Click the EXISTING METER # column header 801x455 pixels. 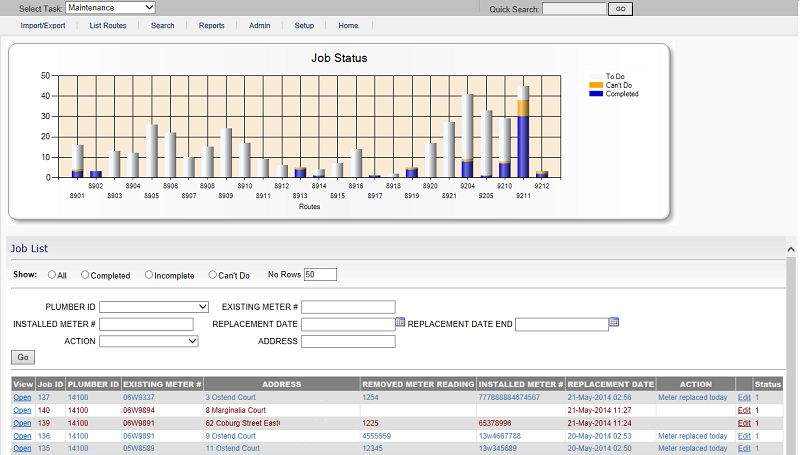pos(162,384)
